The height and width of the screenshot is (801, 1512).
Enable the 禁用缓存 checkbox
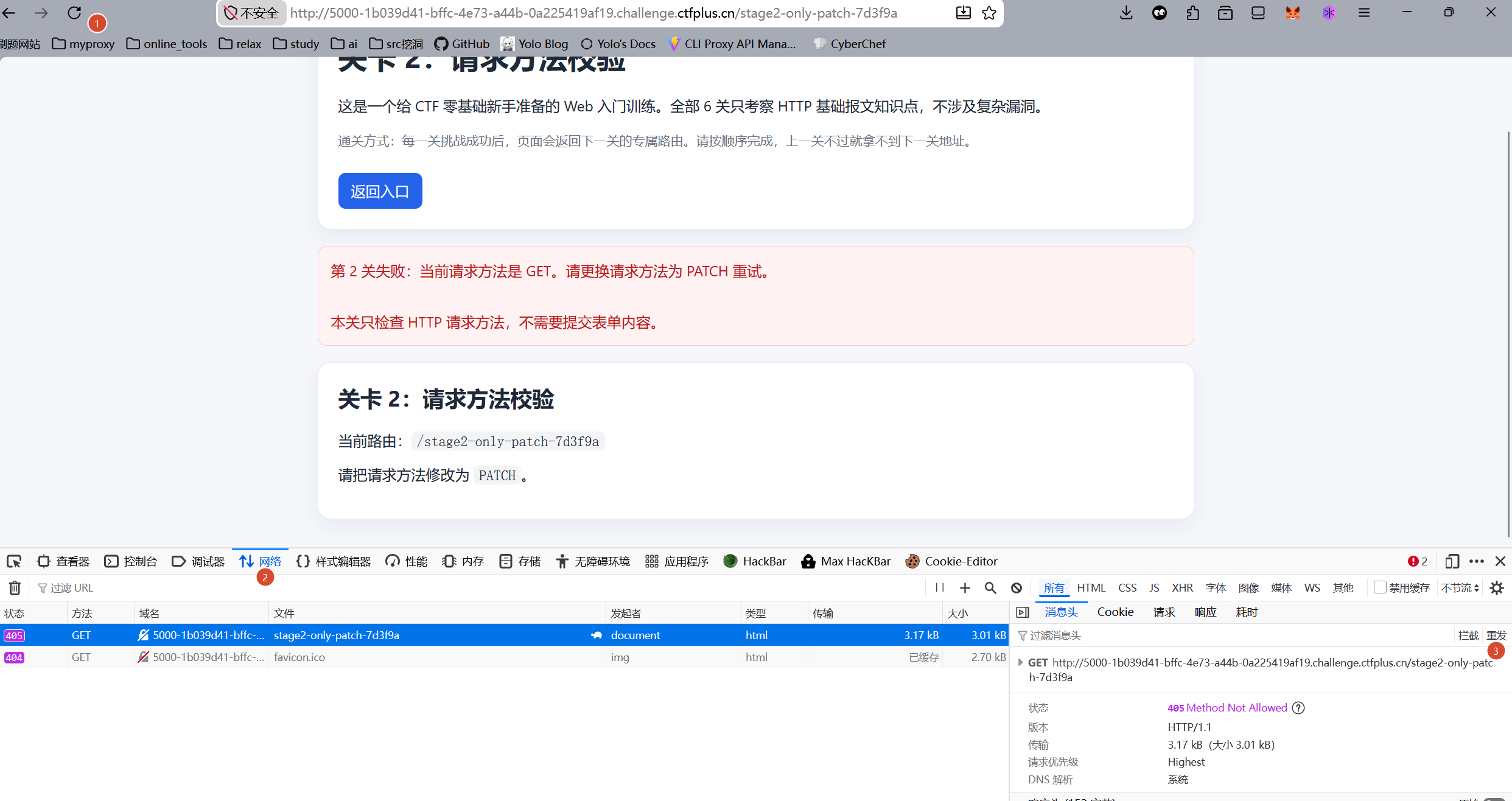[1380, 587]
